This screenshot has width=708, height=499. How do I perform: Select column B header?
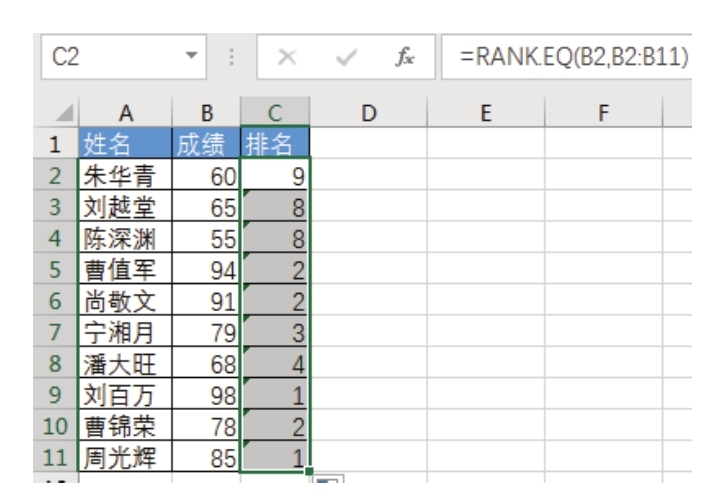(x=206, y=115)
